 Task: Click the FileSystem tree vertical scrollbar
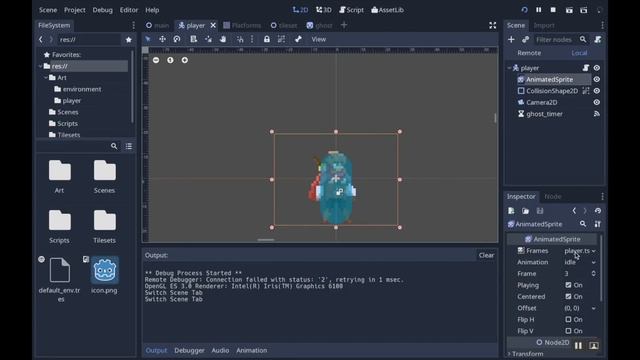coord(132,87)
